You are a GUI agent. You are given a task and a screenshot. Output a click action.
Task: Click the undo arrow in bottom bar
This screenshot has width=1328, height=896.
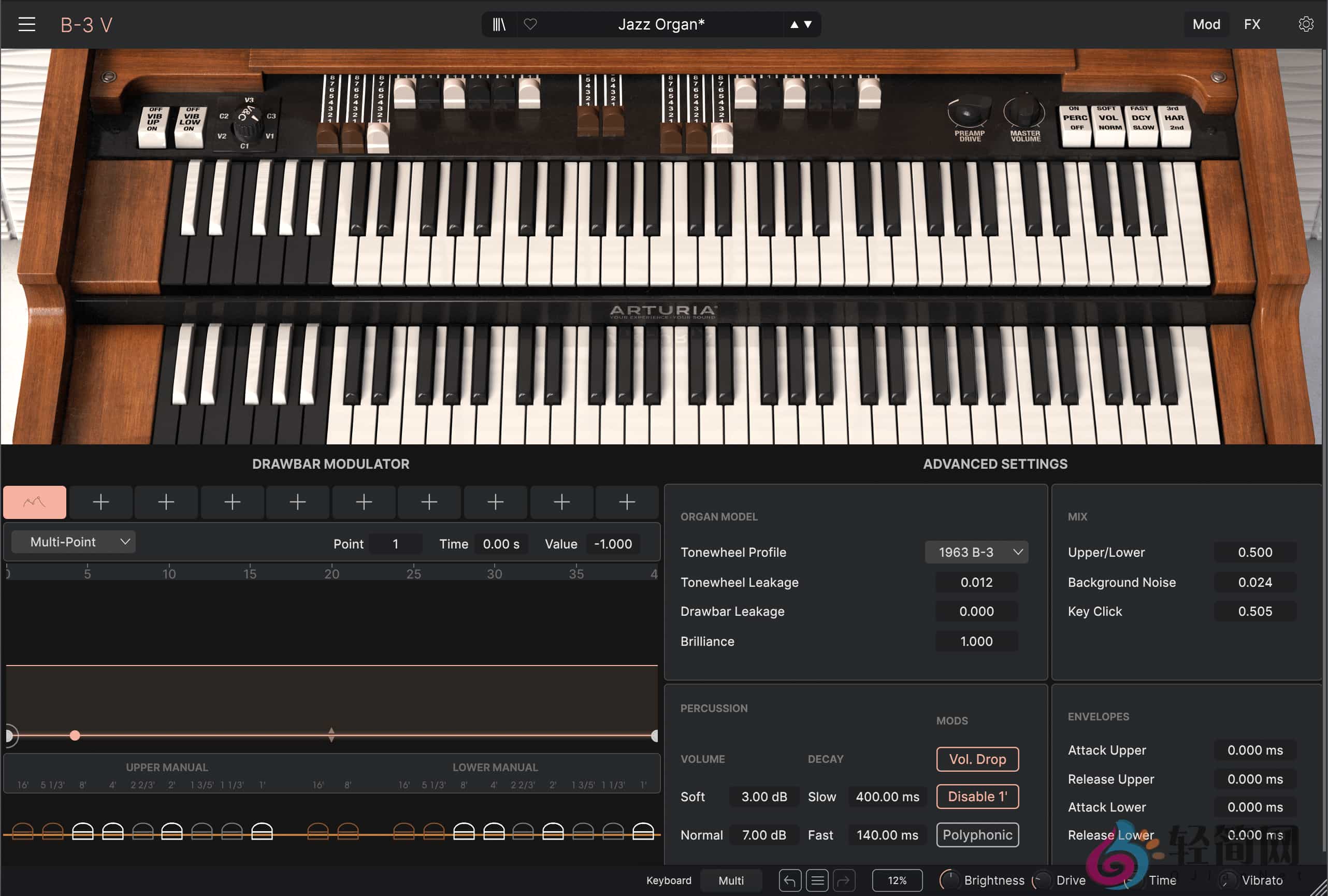pyautogui.click(x=790, y=880)
